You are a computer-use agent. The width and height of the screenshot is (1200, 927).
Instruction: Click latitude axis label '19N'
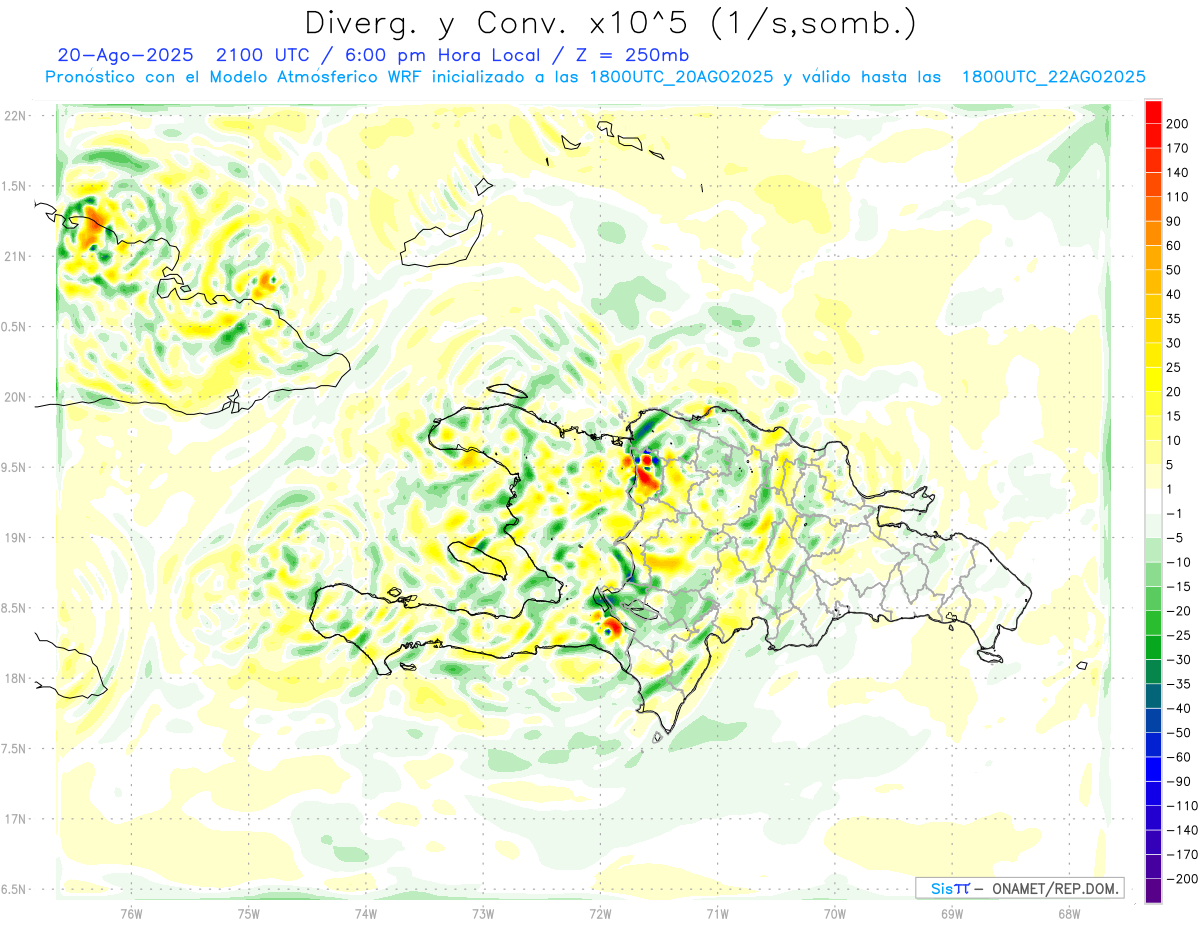(15, 538)
